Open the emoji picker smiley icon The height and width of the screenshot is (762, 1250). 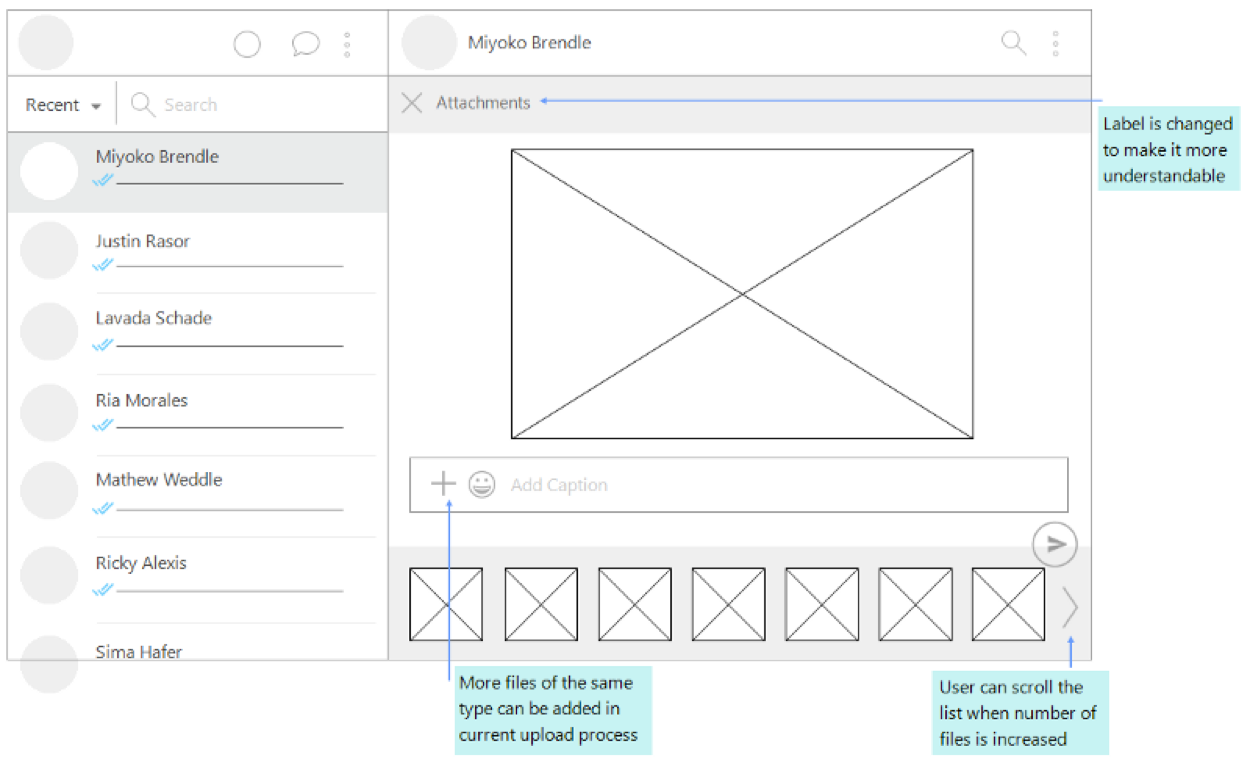(482, 485)
